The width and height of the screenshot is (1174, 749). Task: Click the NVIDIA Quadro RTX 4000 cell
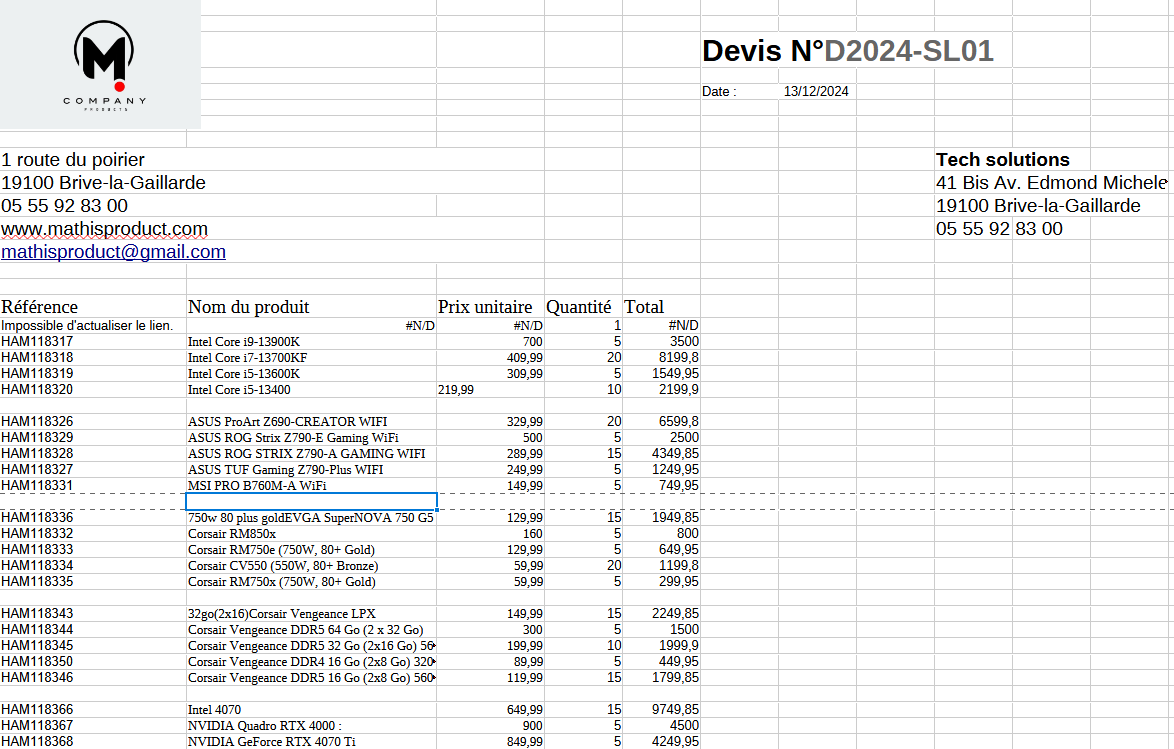coord(258,726)
